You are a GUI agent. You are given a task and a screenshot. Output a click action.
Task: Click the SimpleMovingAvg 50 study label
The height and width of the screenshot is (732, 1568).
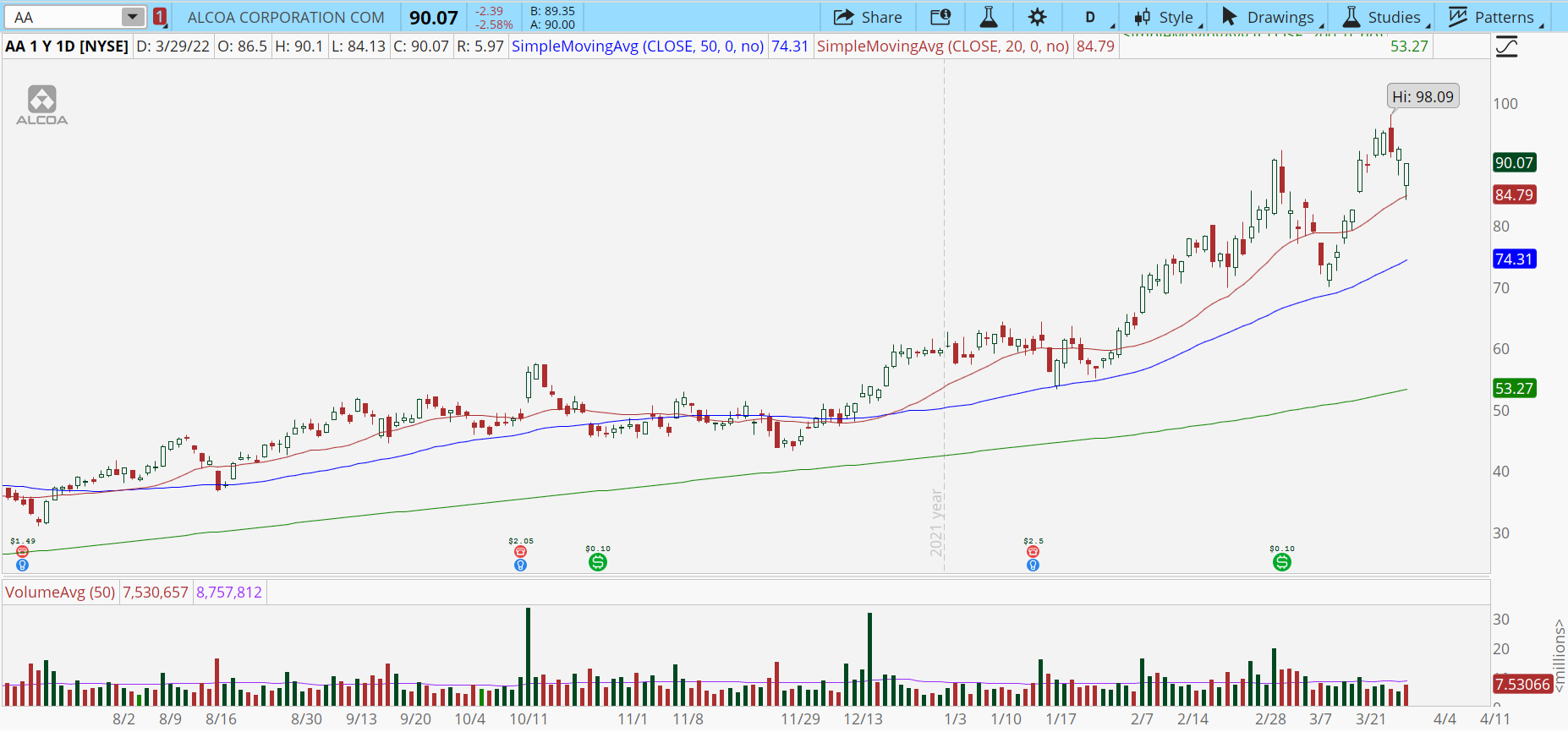(x=638, y=46)
